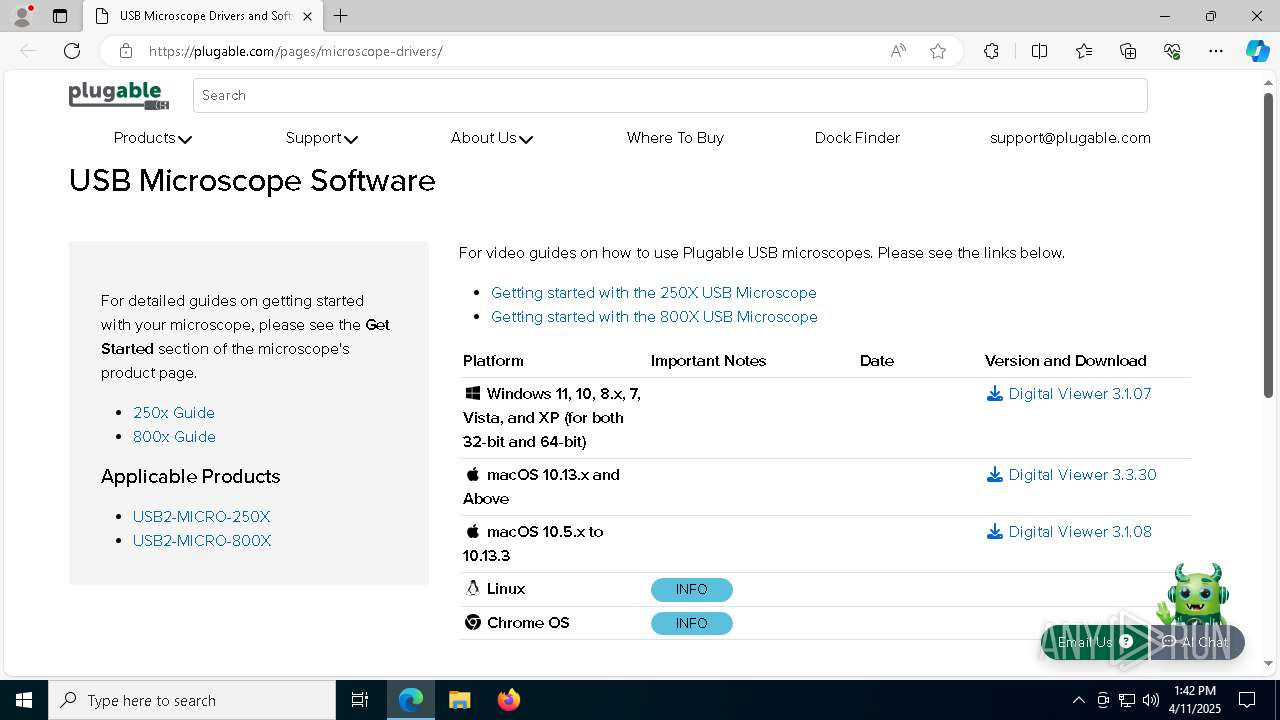Click the page vertical scrollbar thumb
Screen dimensions: 1280x720
[1269, 245]
